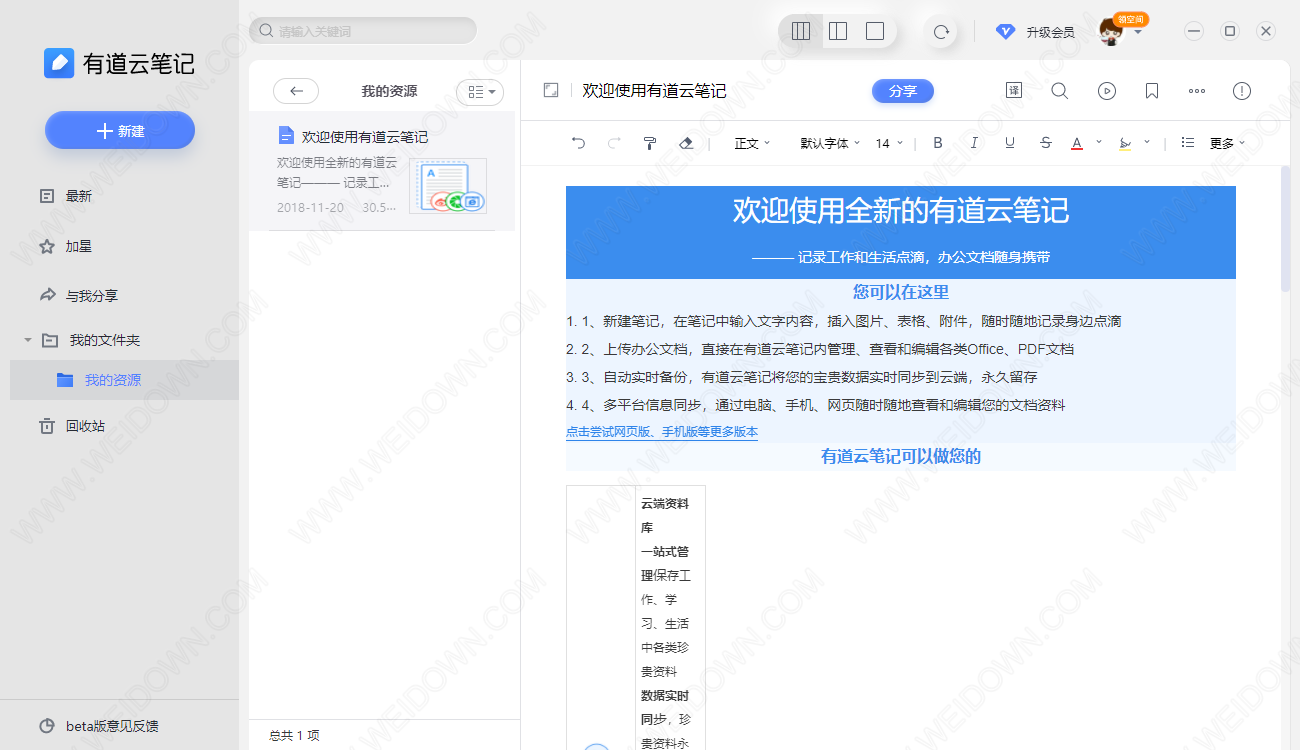Toggle underline formatting
The height and width of the screenshot is (750, 1300).
(1010, 143)
